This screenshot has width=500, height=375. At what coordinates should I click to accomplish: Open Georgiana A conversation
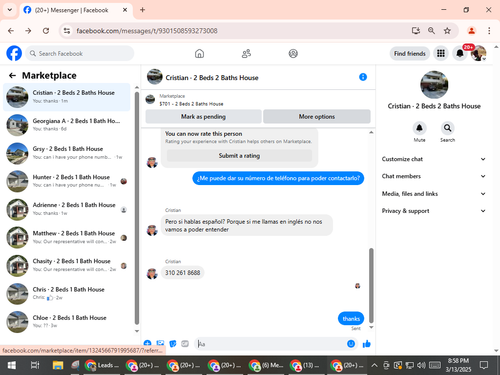[x=67, y=125]
